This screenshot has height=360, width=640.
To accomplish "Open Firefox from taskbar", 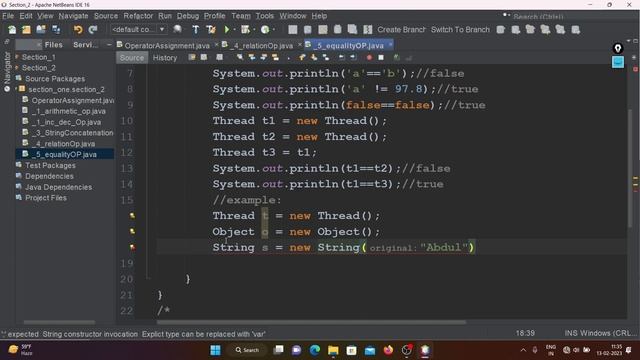I will [x=388, y=350].
